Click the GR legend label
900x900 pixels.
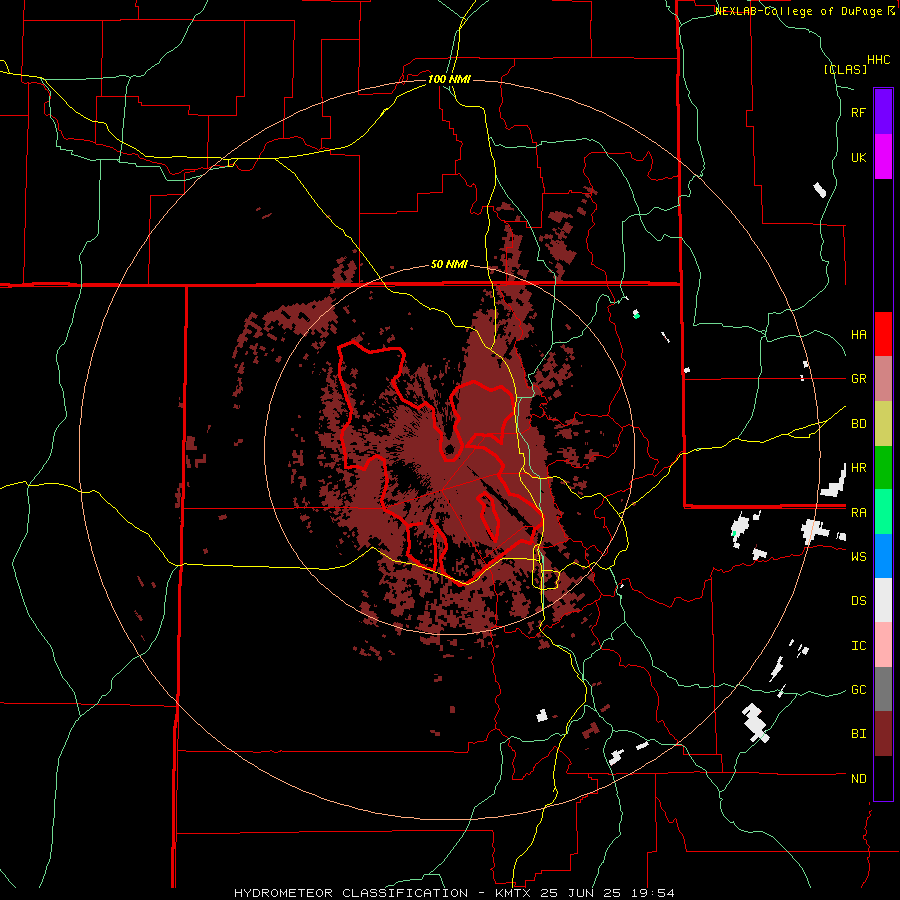click(858, 379)
